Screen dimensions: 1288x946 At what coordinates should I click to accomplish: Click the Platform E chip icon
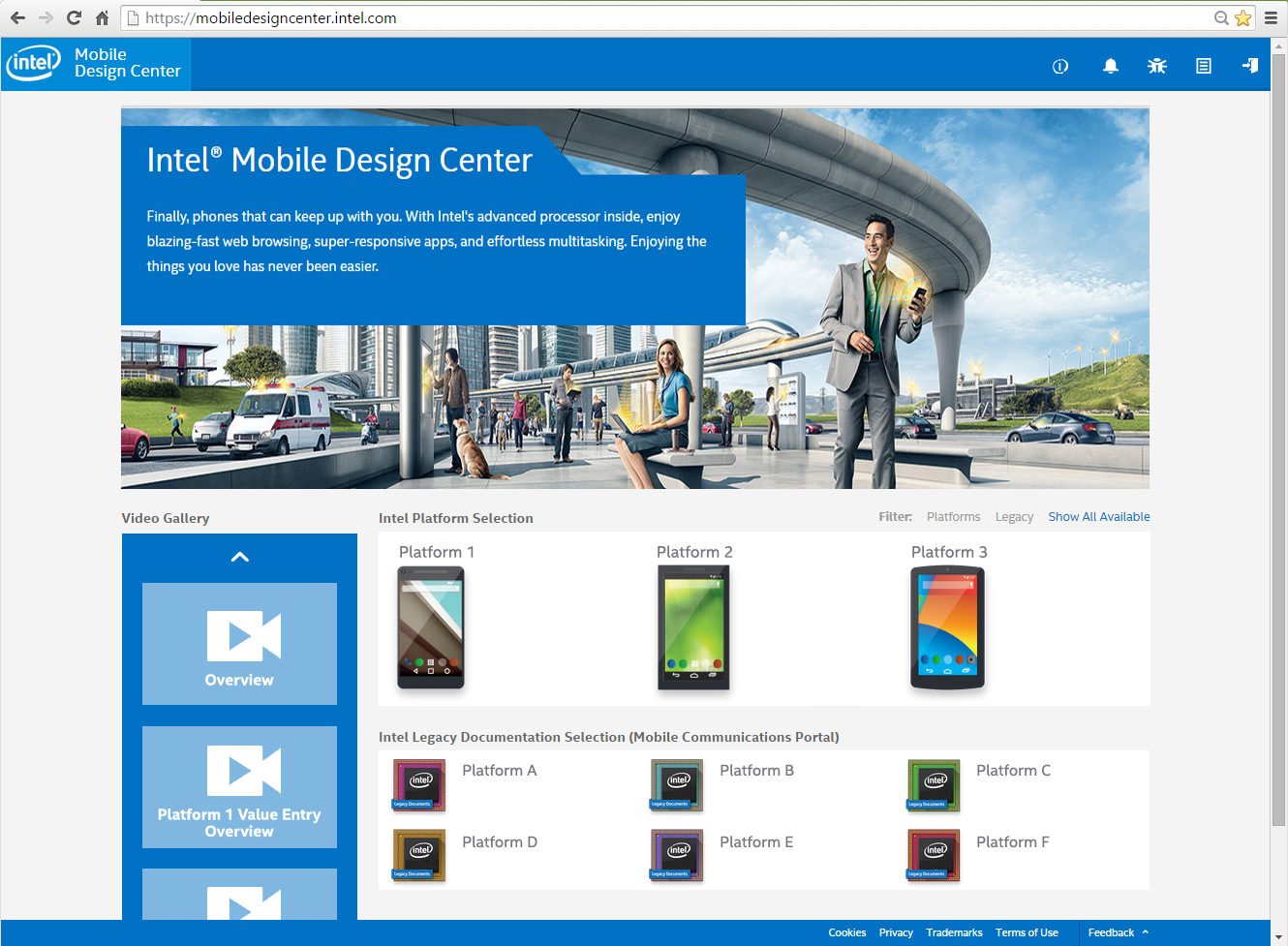(x=677, y=855)
